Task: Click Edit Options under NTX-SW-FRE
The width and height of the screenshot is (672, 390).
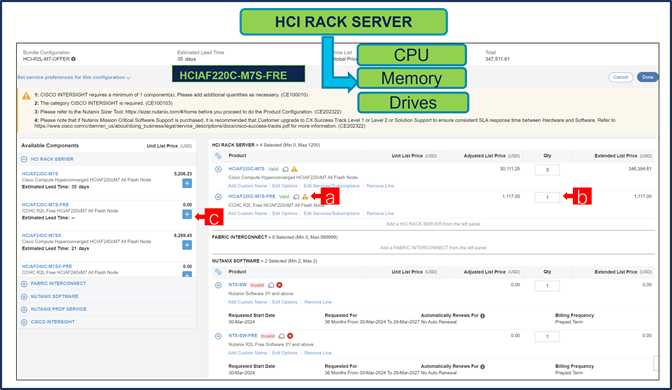Action: [285, 353]
